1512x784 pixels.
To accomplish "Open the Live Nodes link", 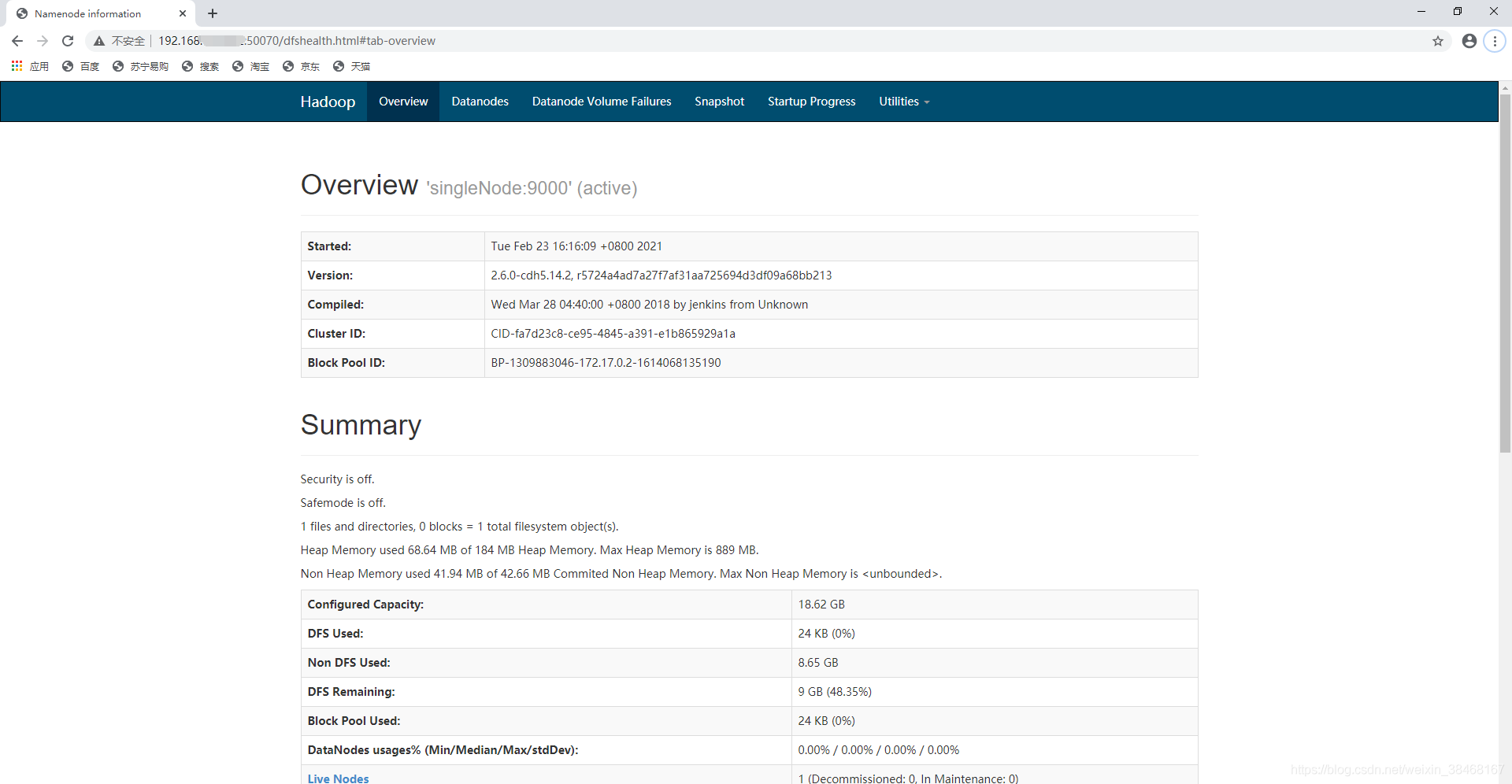I will [x=338, y=778].
